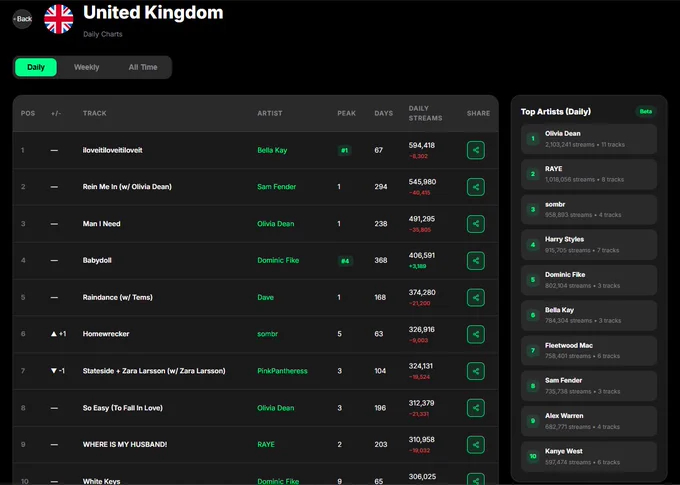Share the Homewrecker track
Image resolution: width=680 pixels, height=485 pixels.
point(476,334)
